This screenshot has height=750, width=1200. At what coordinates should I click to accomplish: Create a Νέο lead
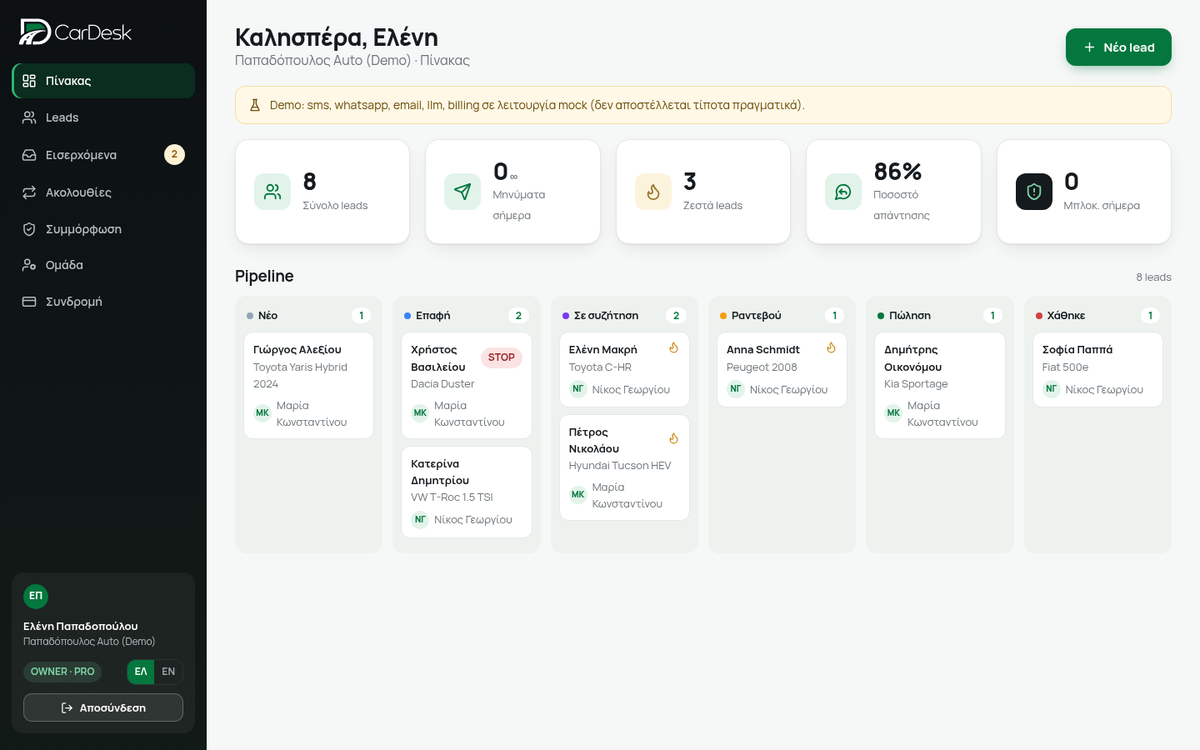(x=1118, y=47)
